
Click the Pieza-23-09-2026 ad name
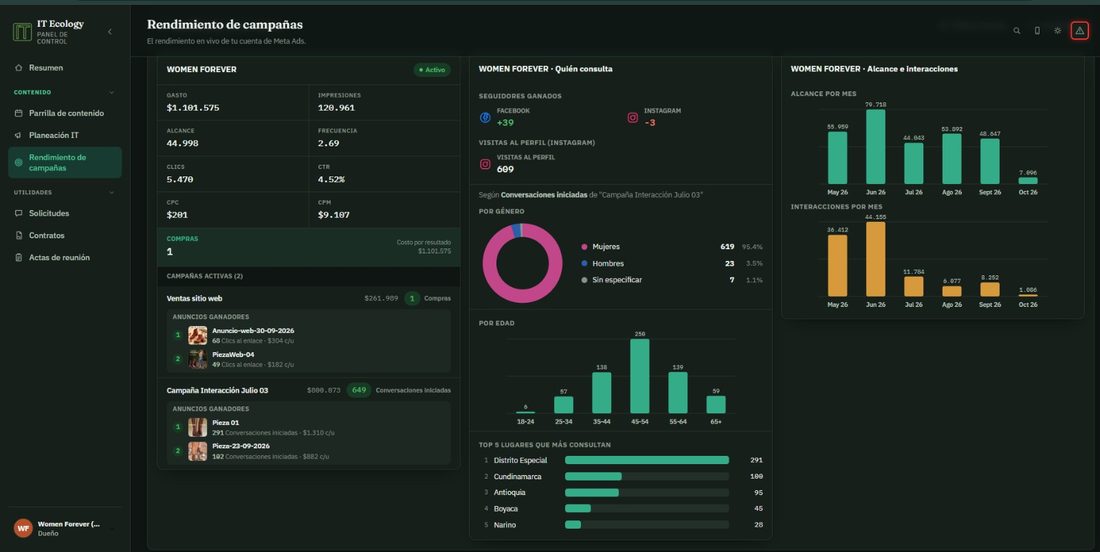tap(241, 446)
